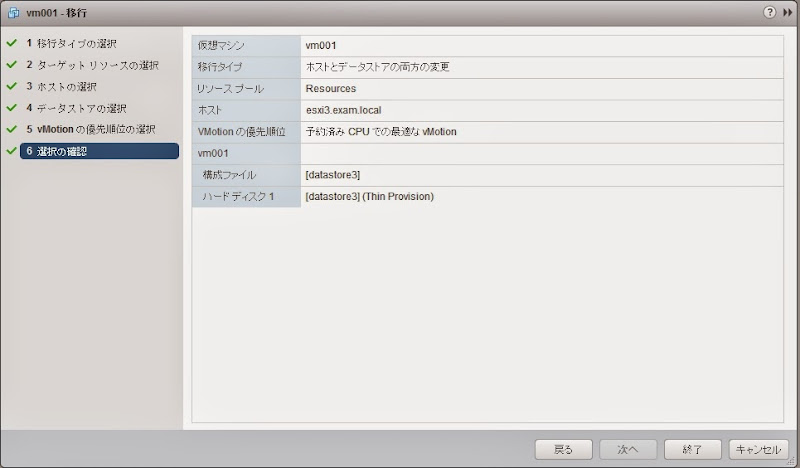Select the vm001 section header row

pyautogui.click(x=488, y=154)
